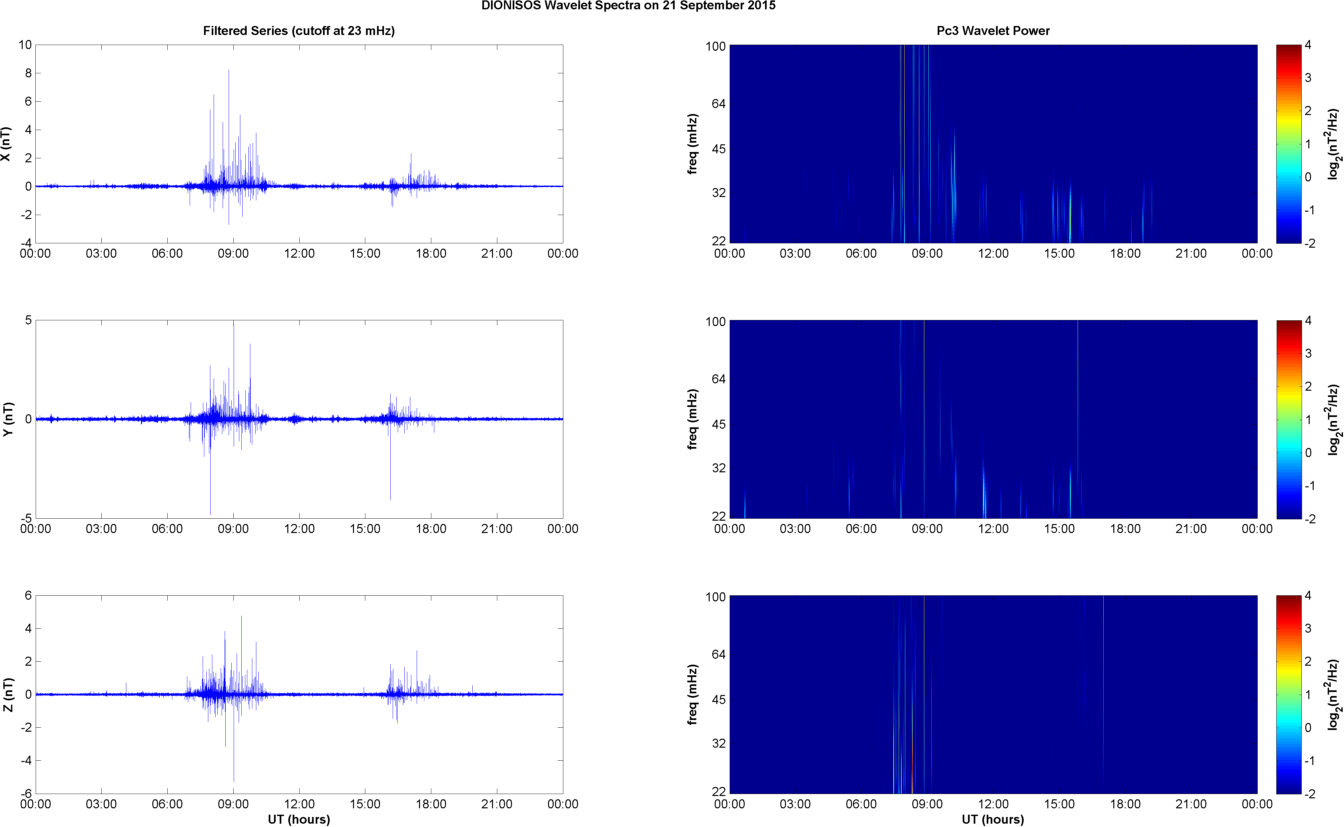The width and height of the screenshot is (1344, 827).
Task: Select the X component filtered series plot
Action: click(299, 143)
